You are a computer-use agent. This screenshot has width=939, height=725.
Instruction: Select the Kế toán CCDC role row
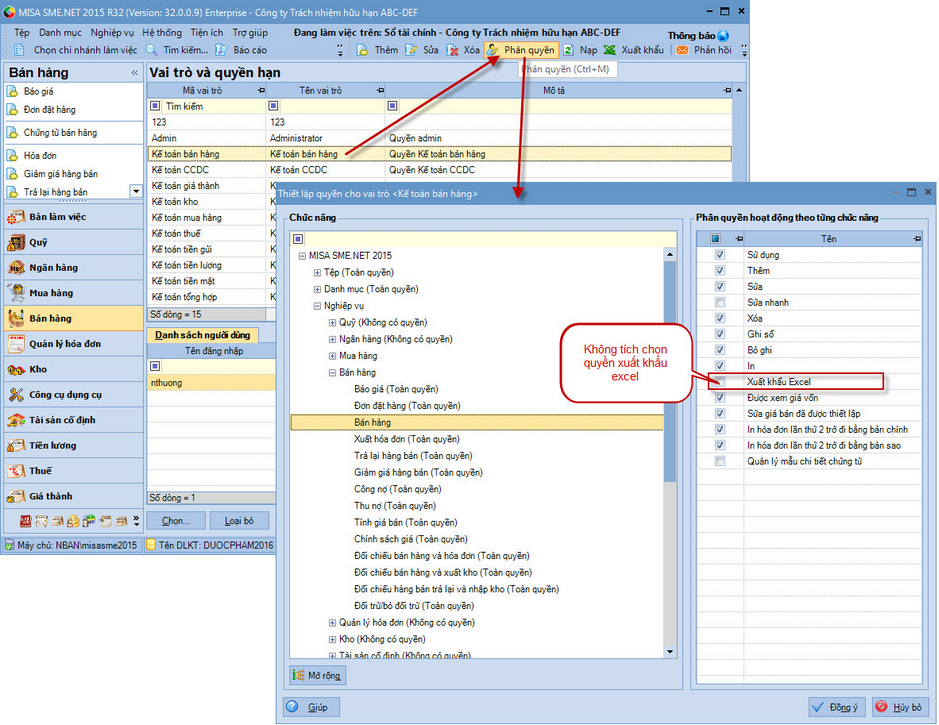click(x=440, y=170)
